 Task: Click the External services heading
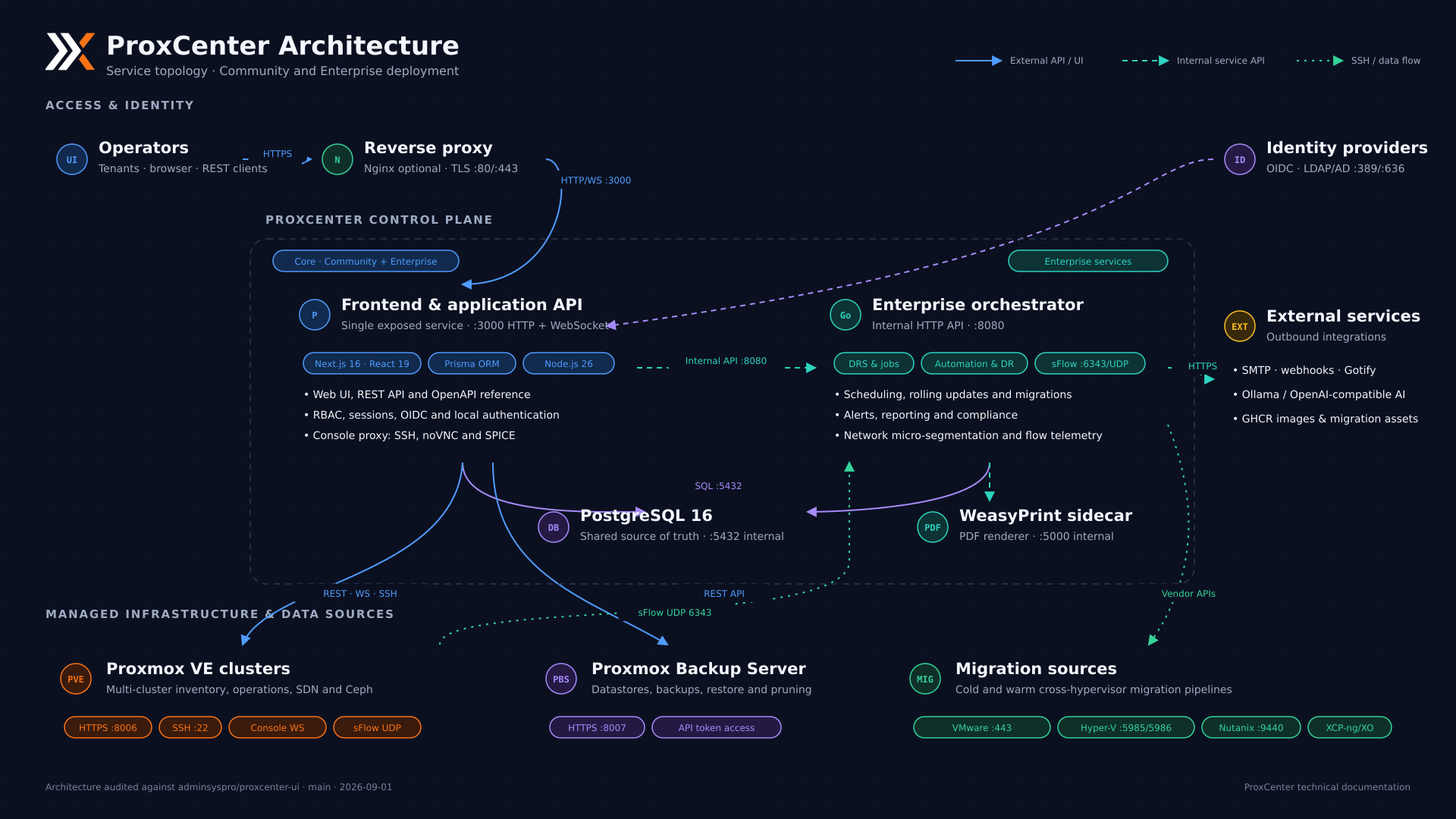pyautogui.click(x=1343, y=316)
